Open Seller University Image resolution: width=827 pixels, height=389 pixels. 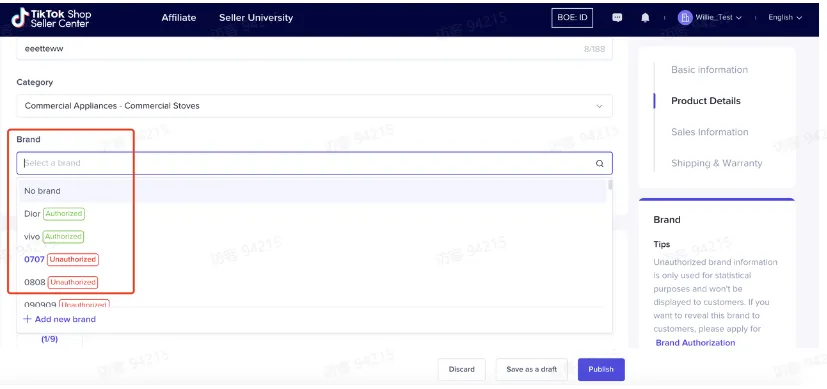click(x=256, y=17)
